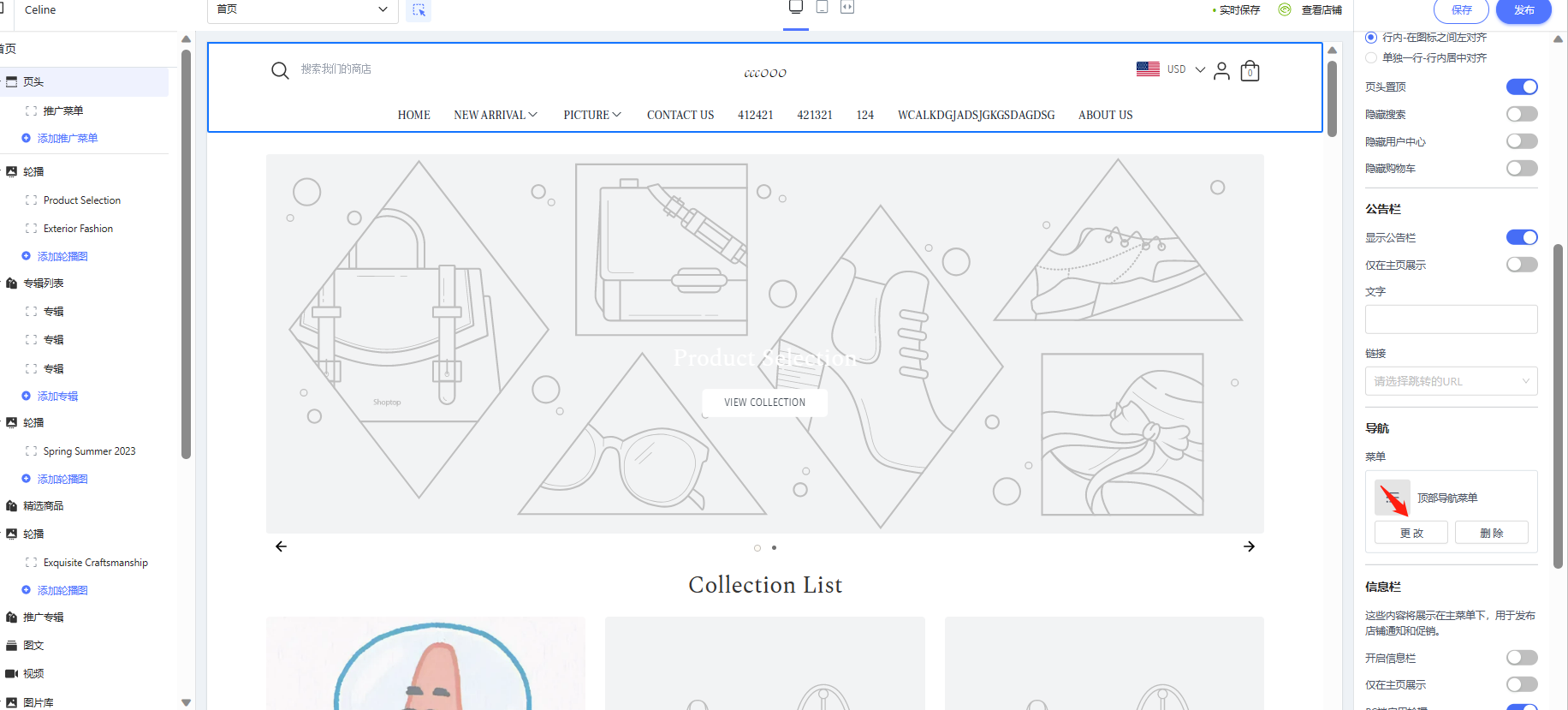Select 推广菜单 item under 页头
This screenshot has height=710, width=1568.
pos(63,110)
